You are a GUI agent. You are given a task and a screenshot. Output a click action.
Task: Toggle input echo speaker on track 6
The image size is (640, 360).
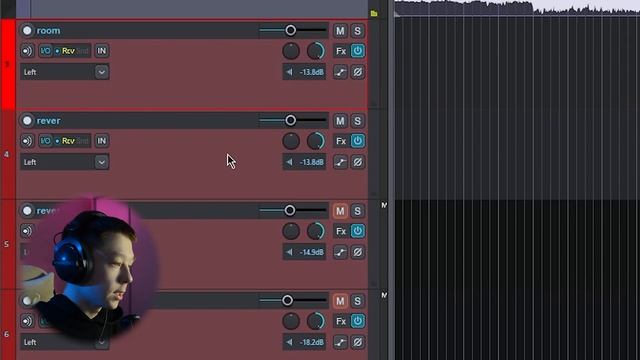pos(27,321)
